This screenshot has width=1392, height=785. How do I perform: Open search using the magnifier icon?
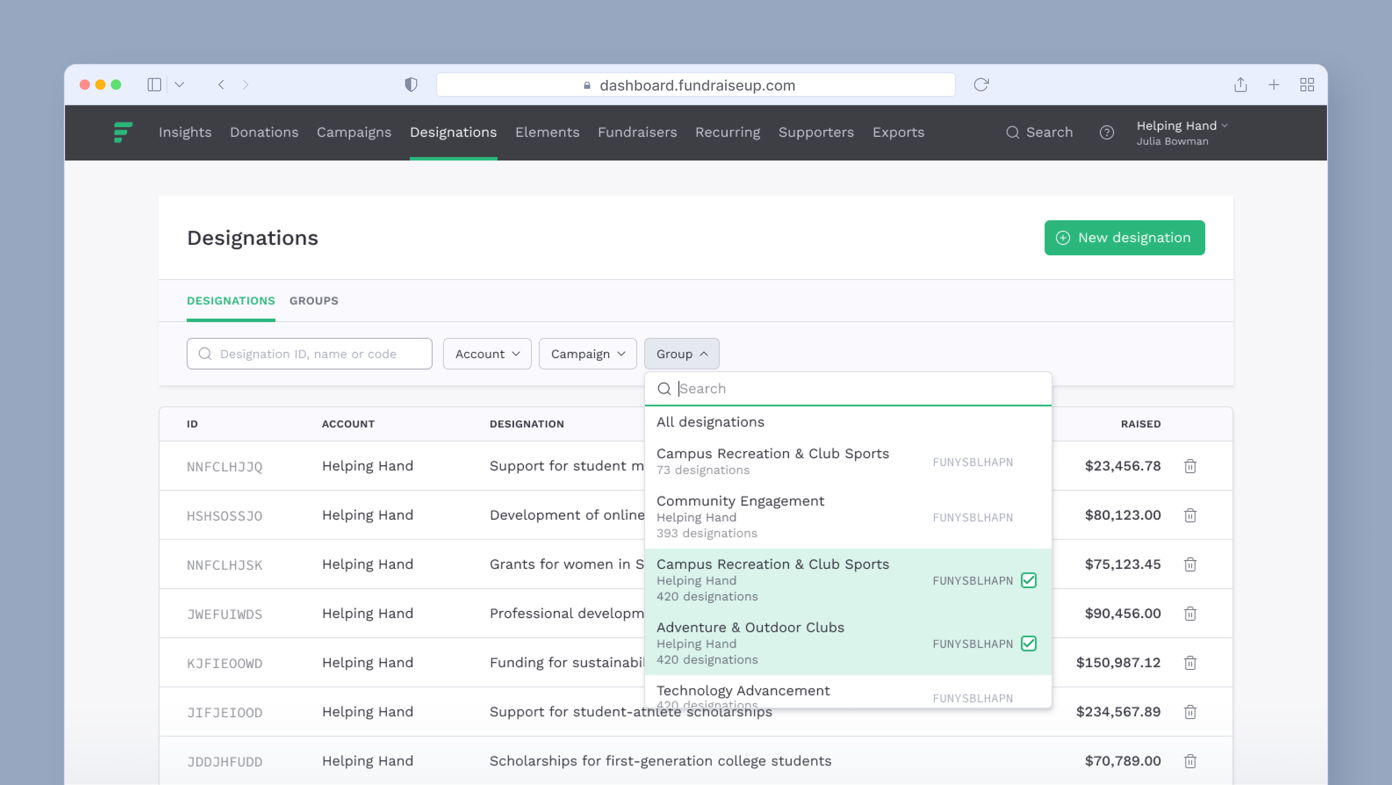1013,131
